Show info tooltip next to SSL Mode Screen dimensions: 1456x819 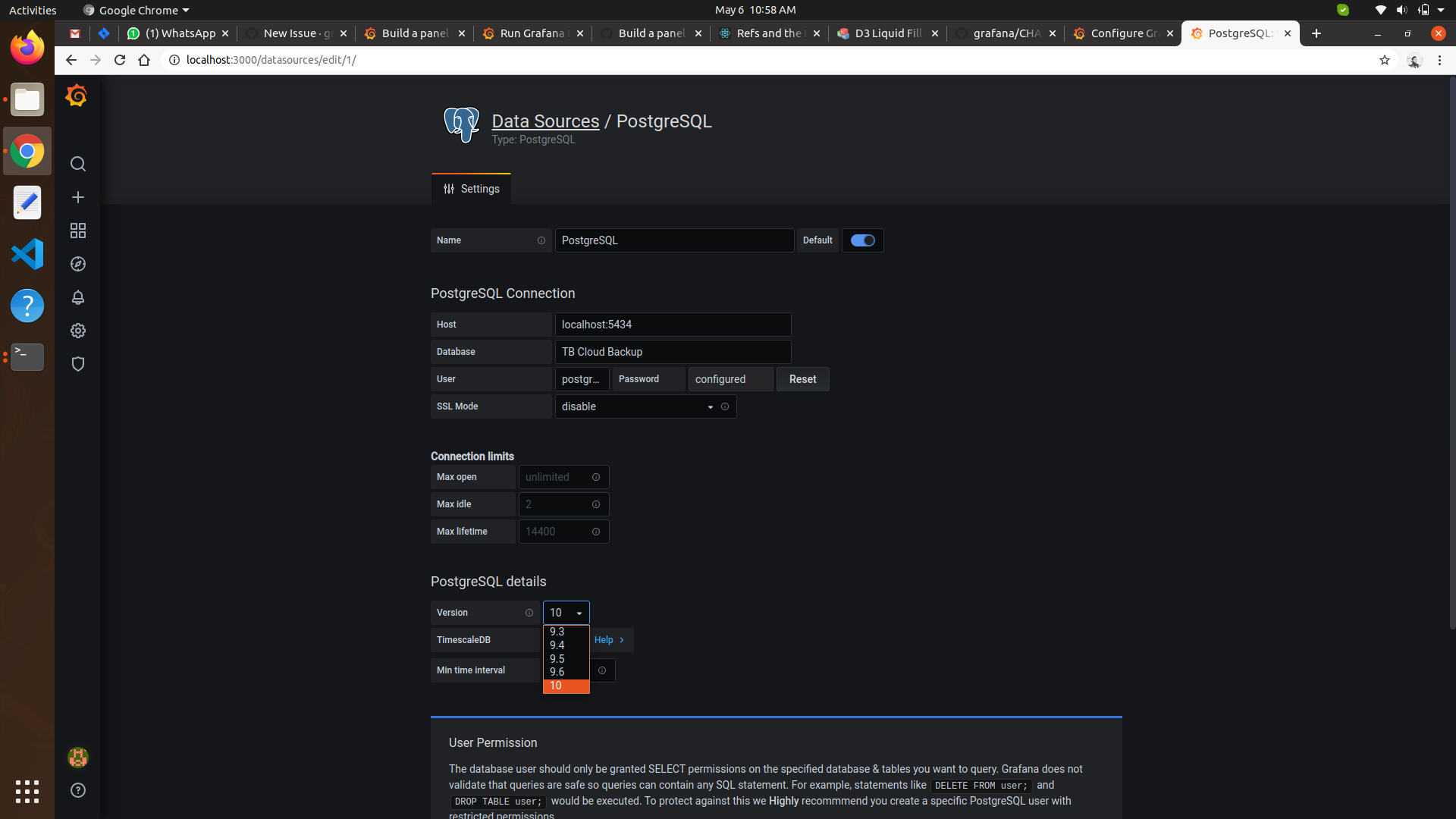(x=725, y=406)
